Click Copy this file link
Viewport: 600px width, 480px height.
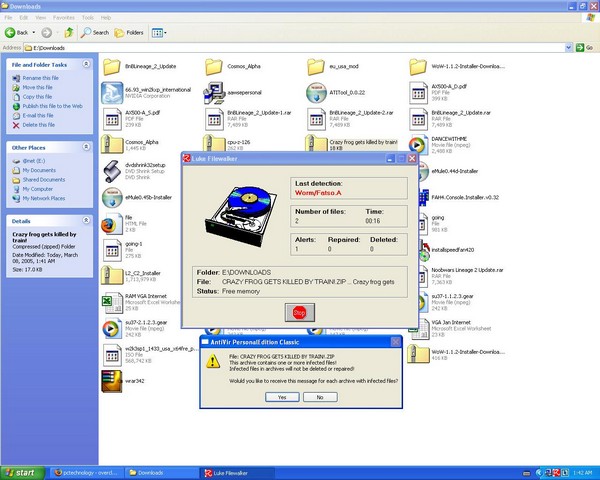37,97
